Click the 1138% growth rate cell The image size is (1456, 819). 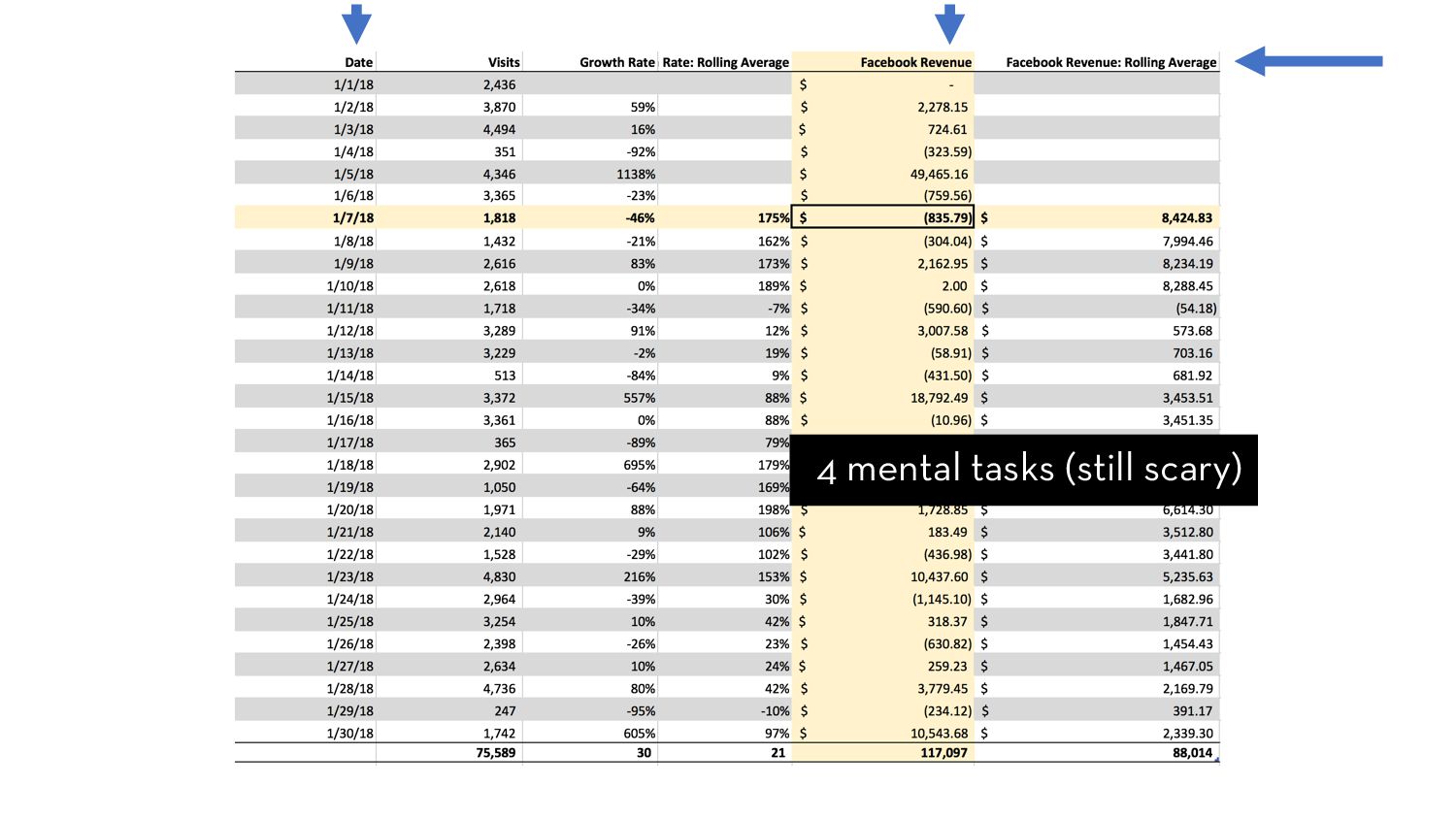click(636, 174)
